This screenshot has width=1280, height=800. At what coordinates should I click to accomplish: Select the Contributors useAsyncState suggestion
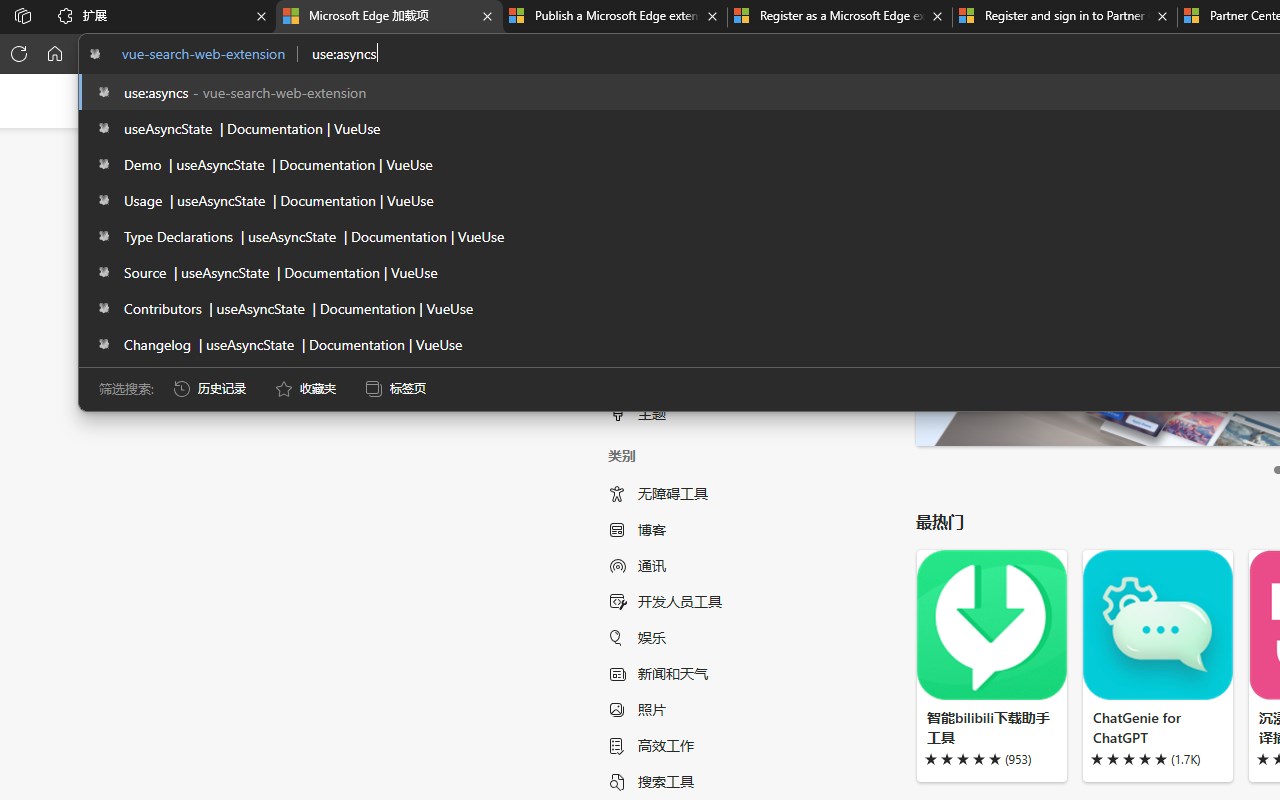(680, 309)
